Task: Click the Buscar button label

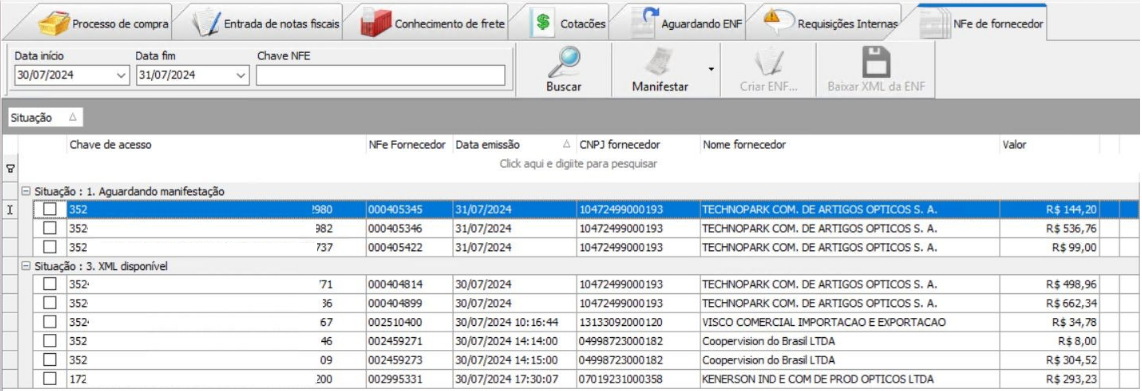Action: click(564, 87)
